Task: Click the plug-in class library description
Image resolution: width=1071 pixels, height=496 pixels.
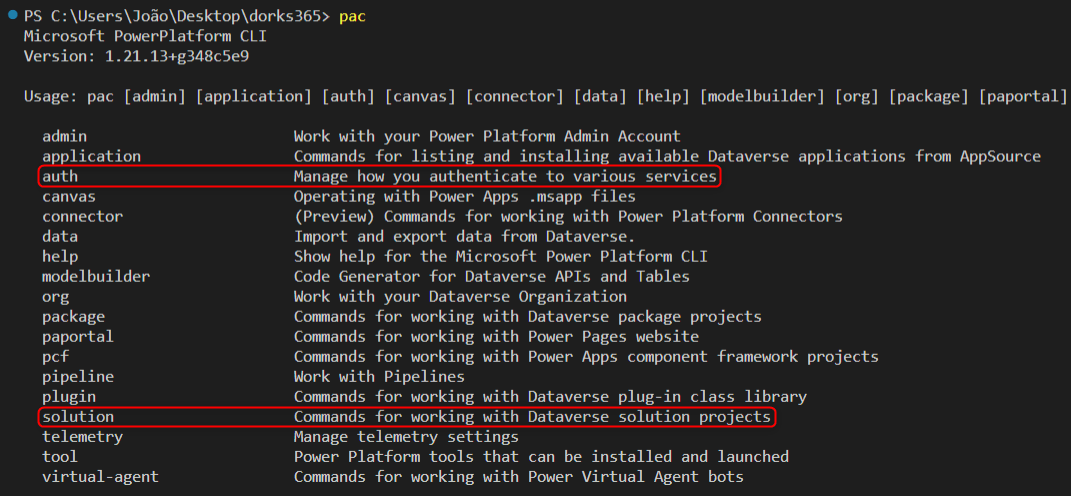Action: click(x=551, y=396)
